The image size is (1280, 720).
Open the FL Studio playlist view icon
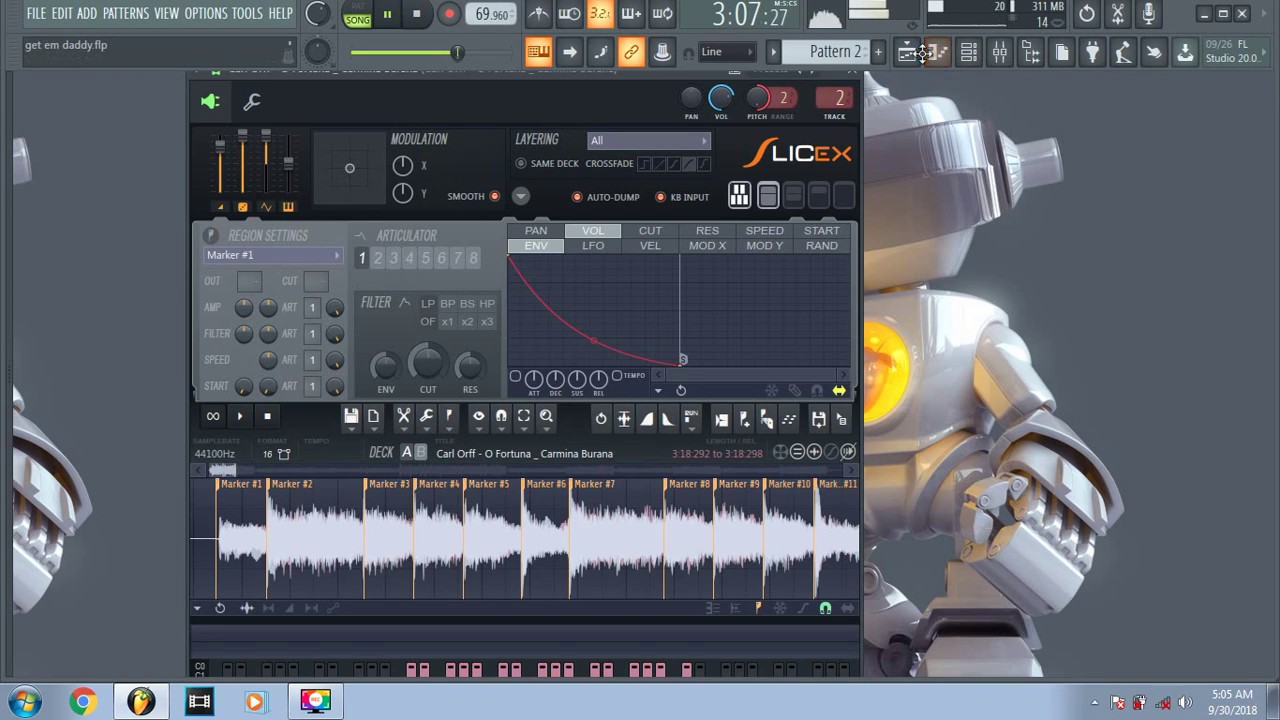coord(907,52)
